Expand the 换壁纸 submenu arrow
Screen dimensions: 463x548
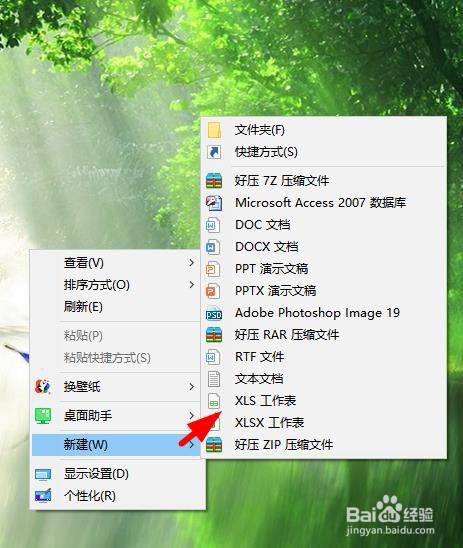tap(191, 387)
